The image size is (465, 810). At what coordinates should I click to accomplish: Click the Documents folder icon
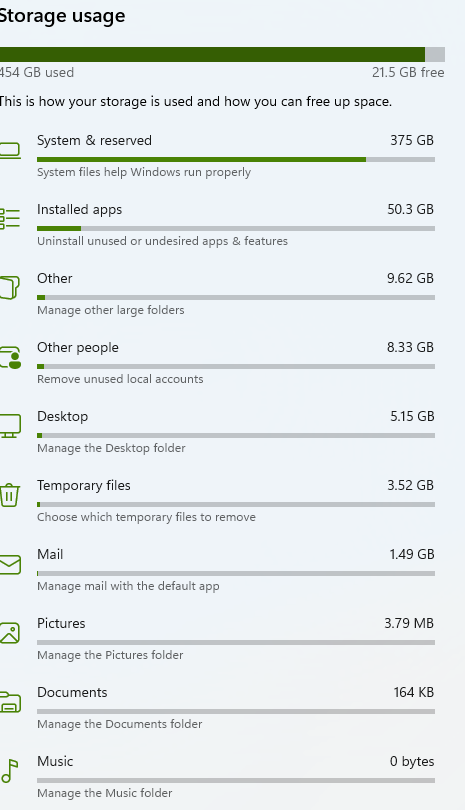click(x=10, y=703)
